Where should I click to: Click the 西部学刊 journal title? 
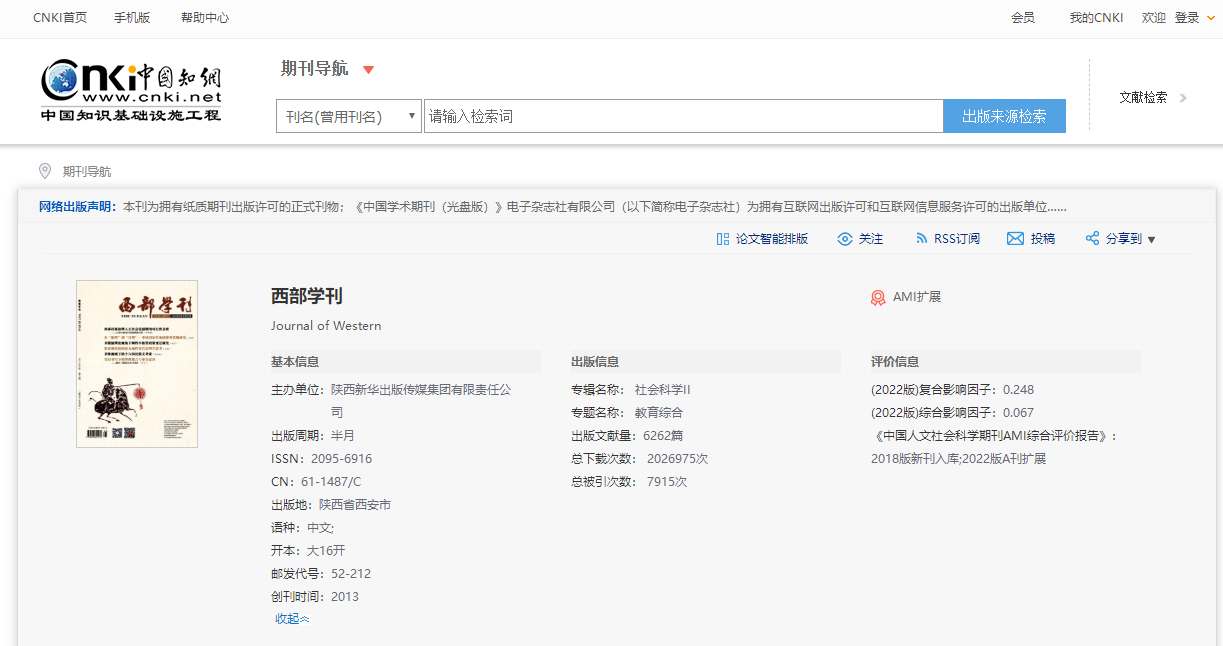pos(307,296)
